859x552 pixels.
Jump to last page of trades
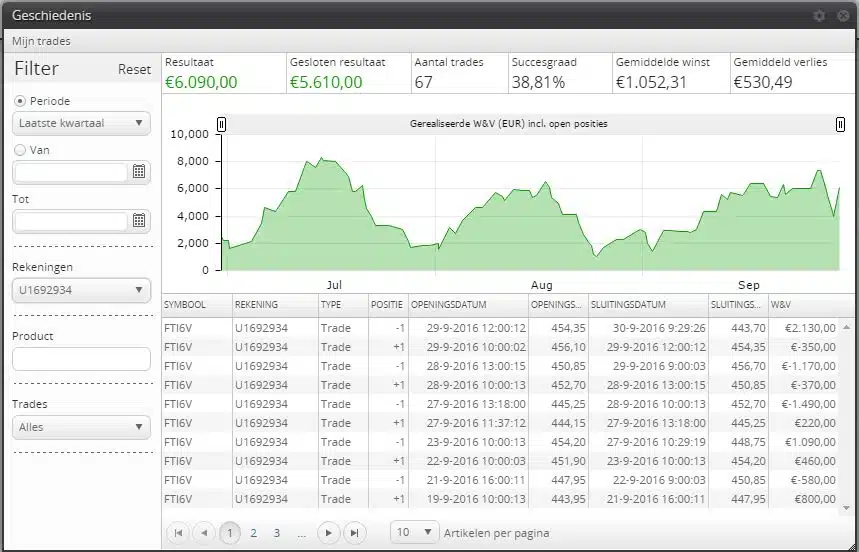(353, 533)
